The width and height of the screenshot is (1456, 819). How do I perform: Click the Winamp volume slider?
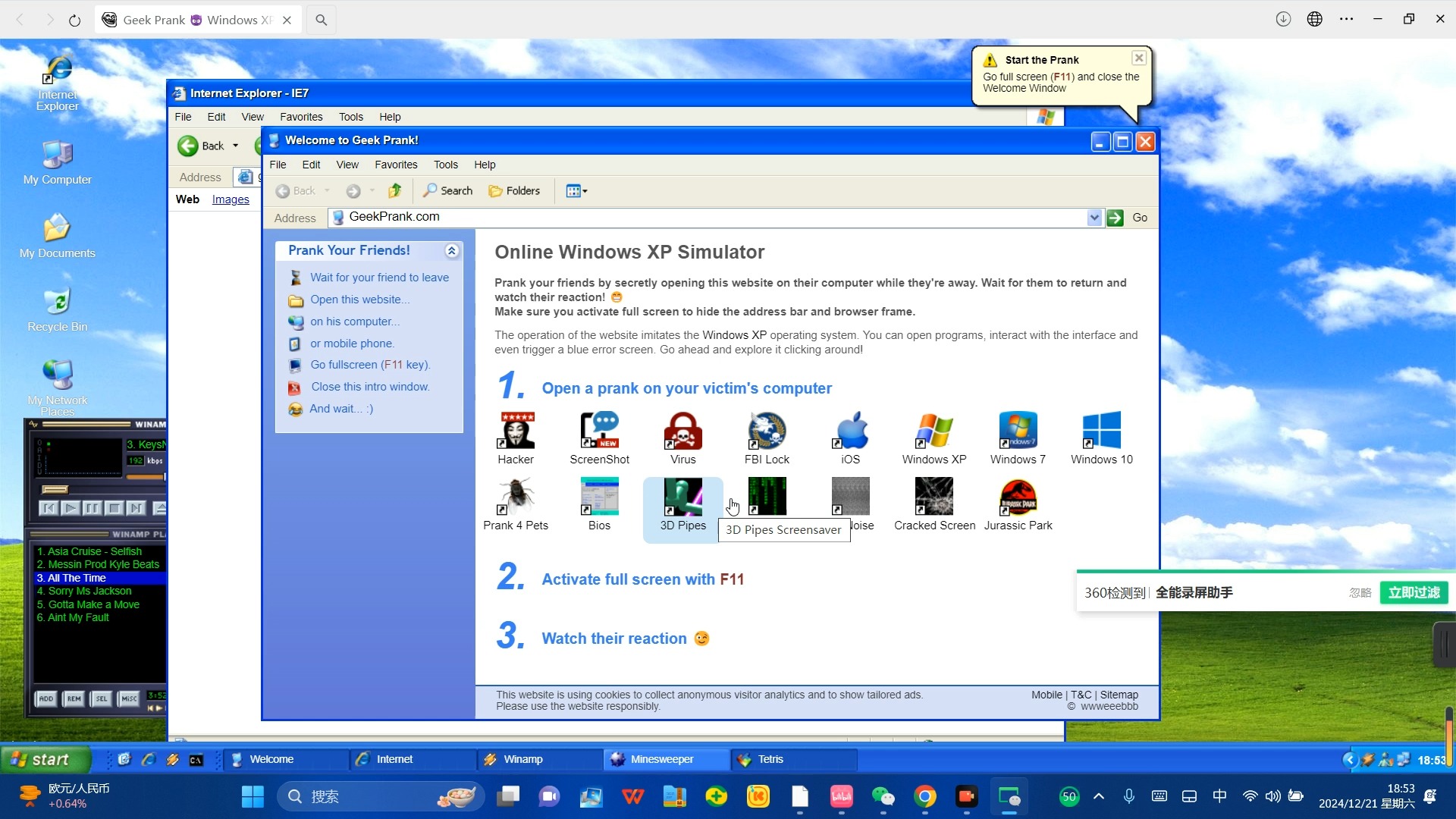(x=146, y=477)
